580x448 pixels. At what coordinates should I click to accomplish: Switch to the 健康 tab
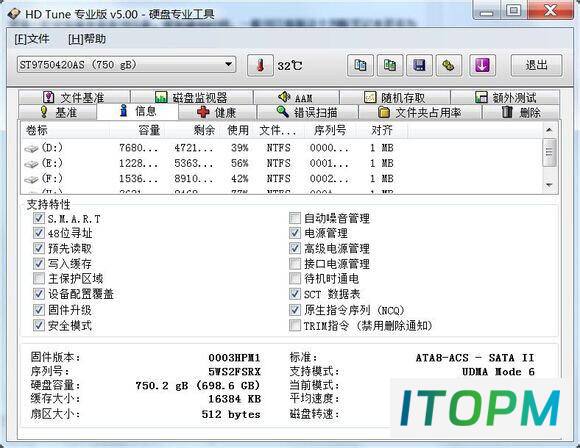click(217, 112)
